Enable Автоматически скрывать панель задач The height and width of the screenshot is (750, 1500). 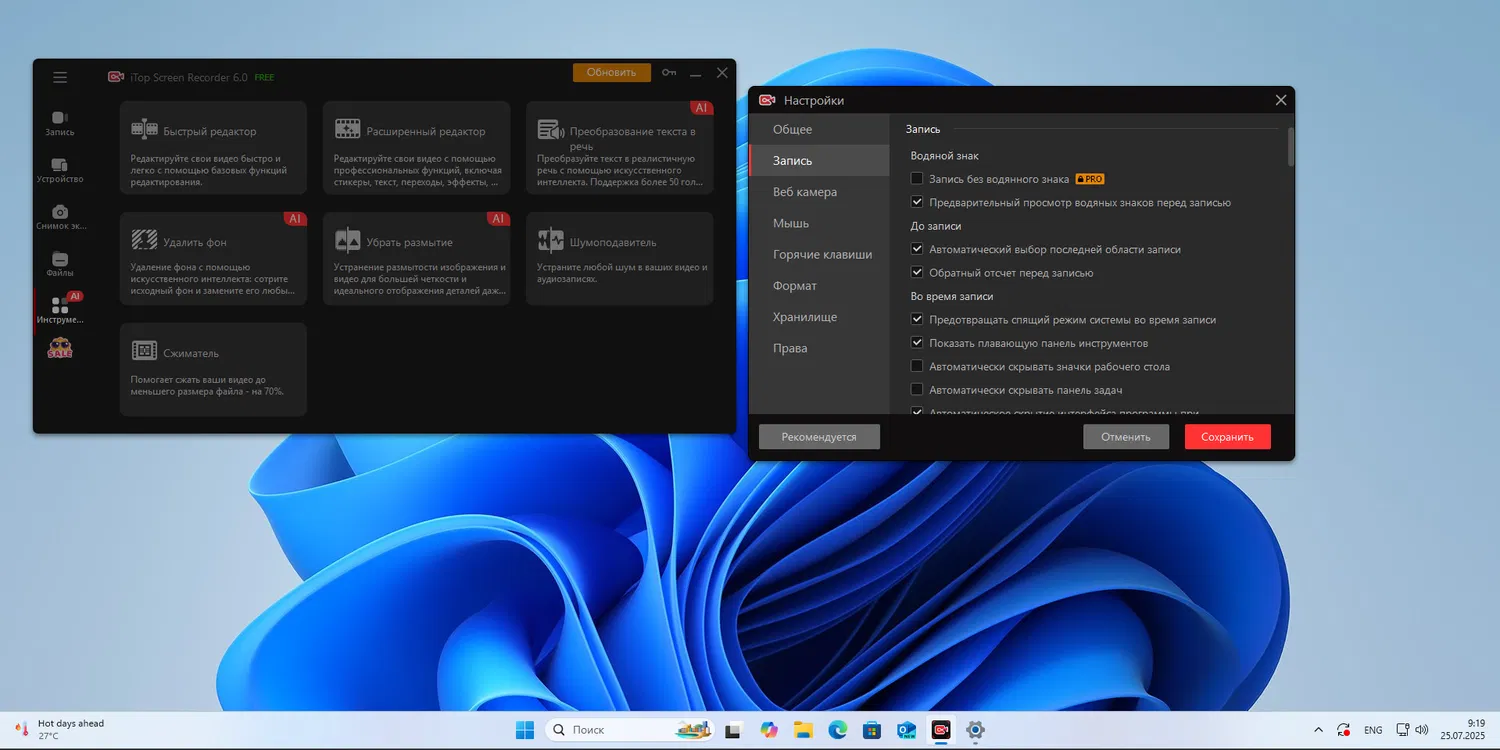click(917, 390)
